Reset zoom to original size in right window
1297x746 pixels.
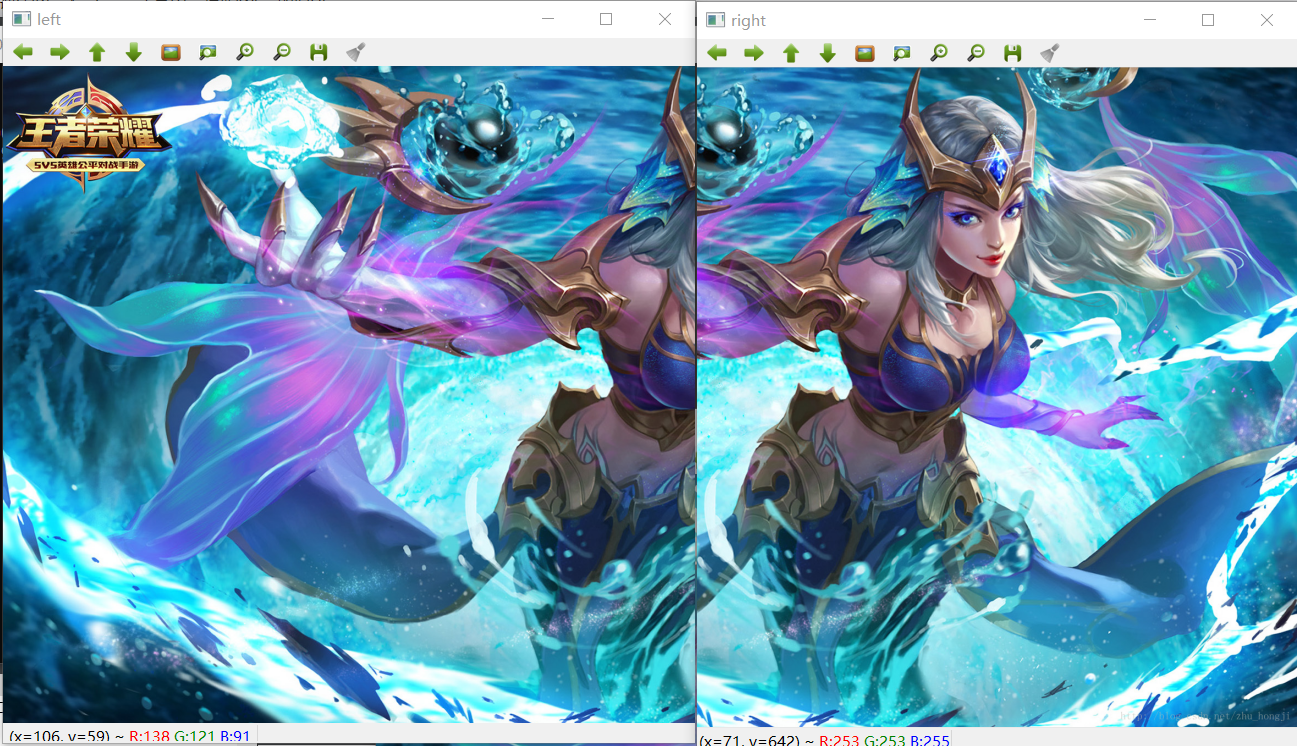pos(865,53)
